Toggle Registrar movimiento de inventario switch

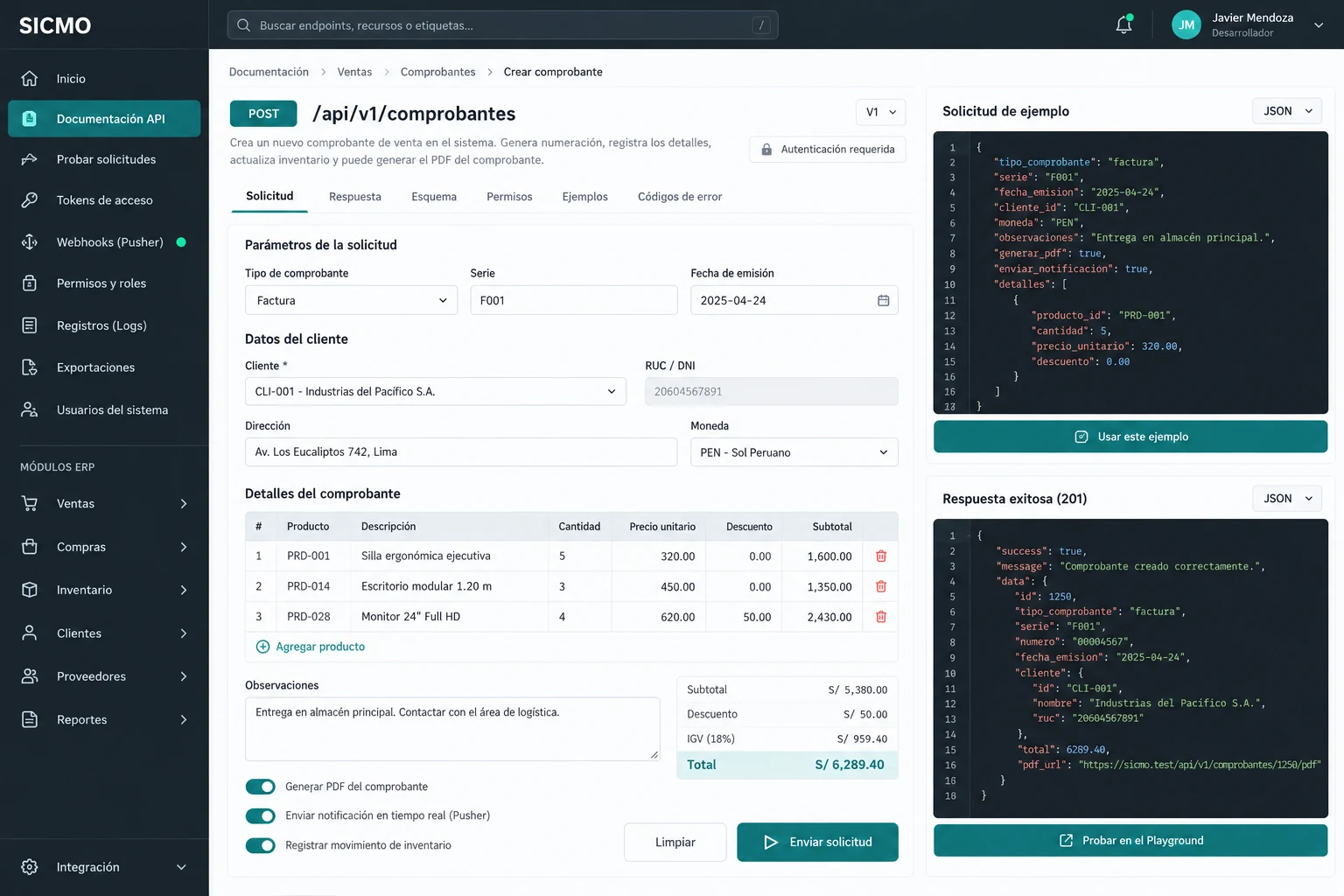261,845
